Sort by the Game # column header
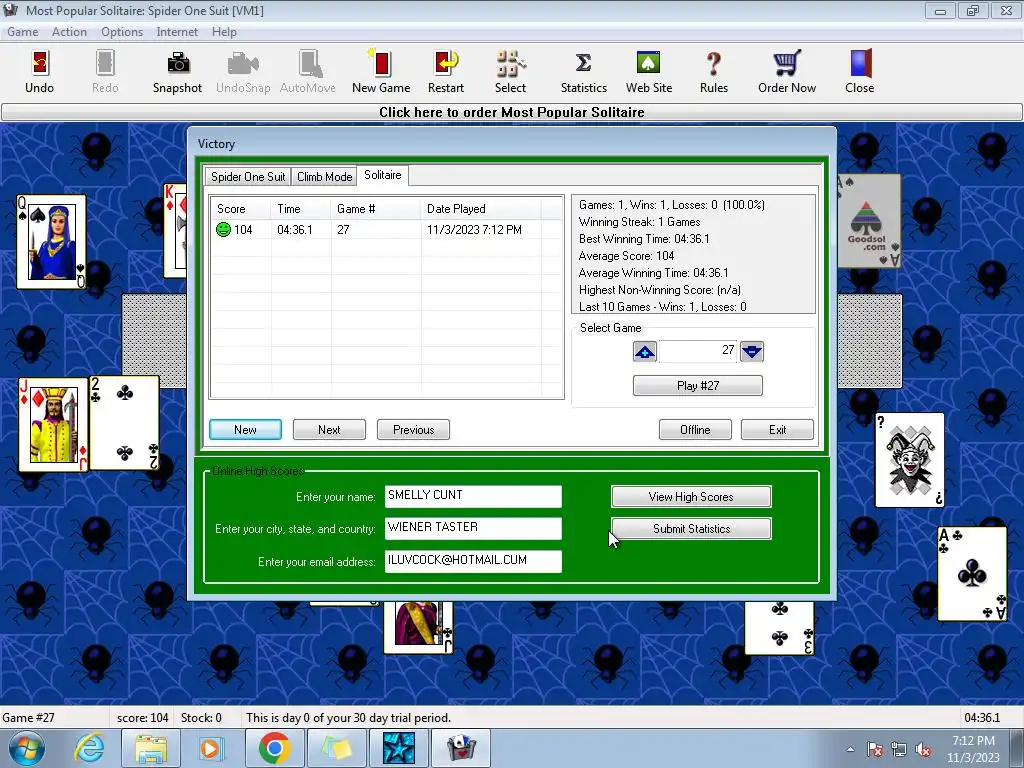This screenshot has width=1024, height=768. (376, 209)
